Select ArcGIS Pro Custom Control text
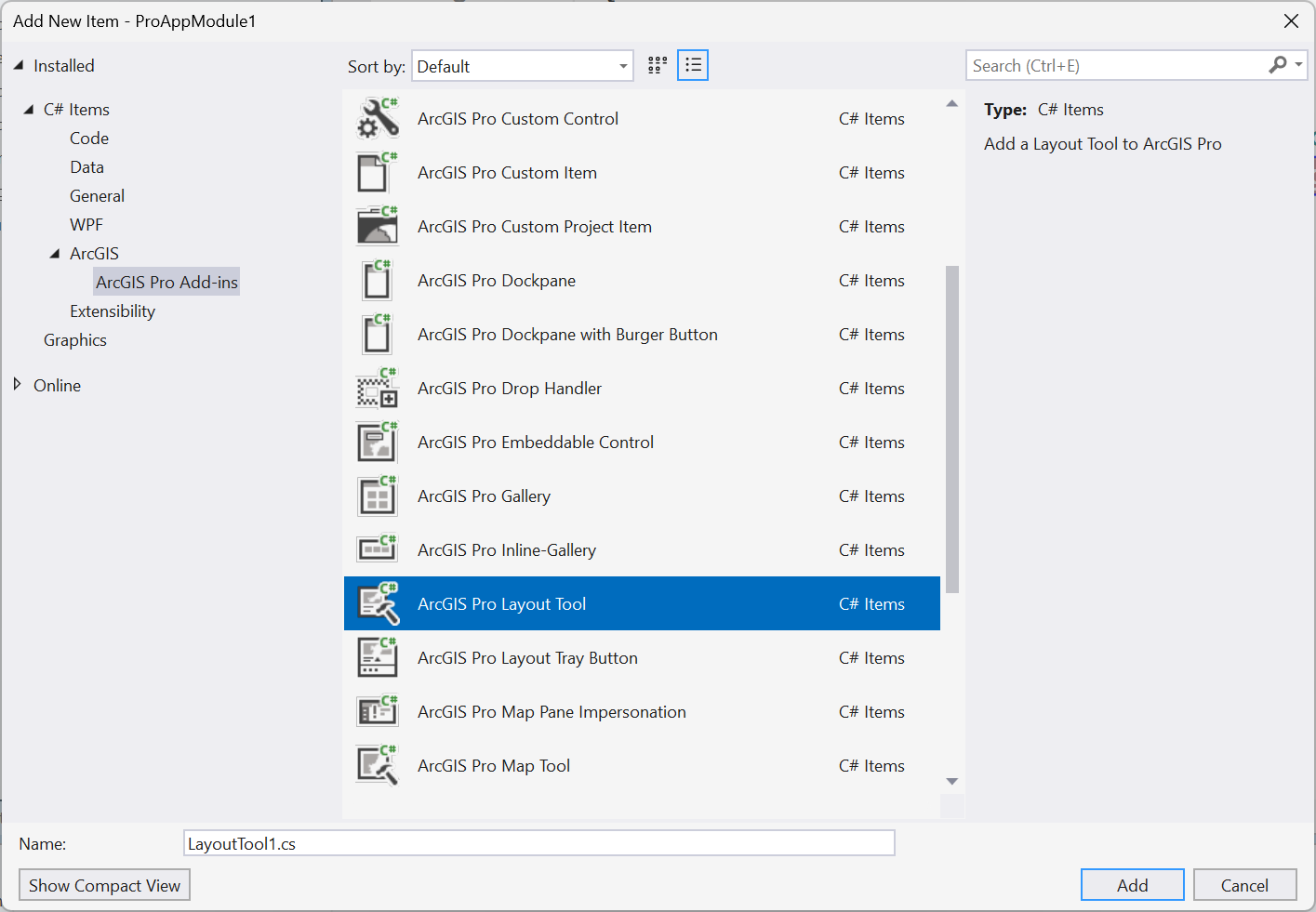1316x912 pixels. 518,118
